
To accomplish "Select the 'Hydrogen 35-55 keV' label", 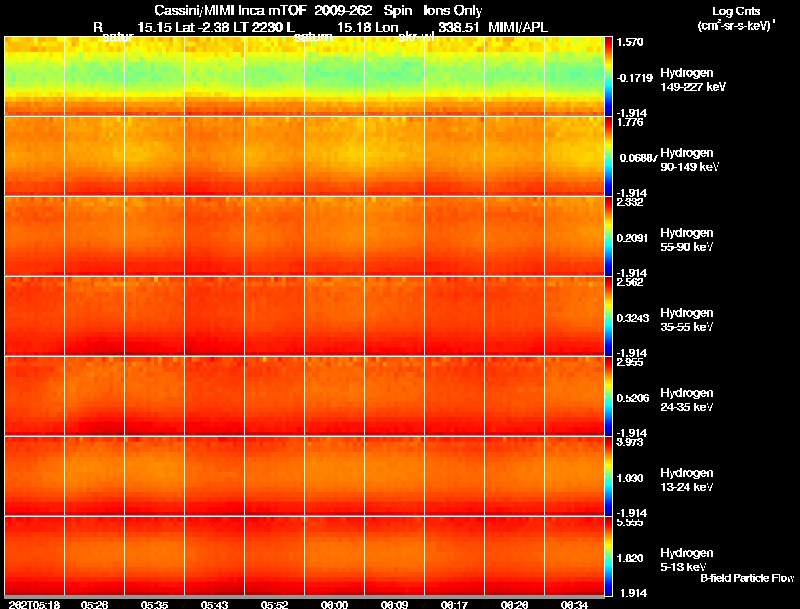I will pos(687,320).
